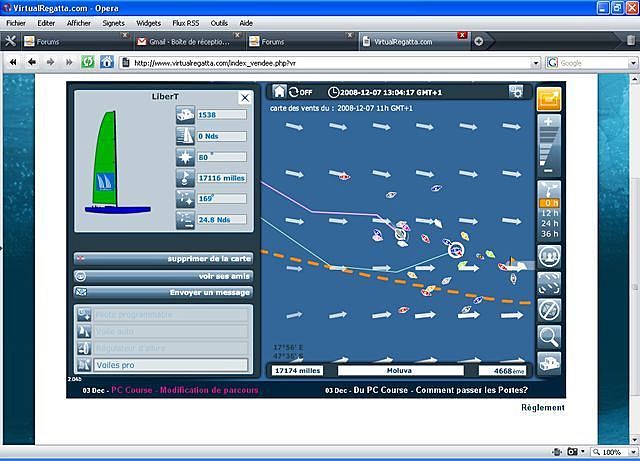Open the 100% zoom dropdown in status bar
The height and width of the screenshot is (461, 640).
click(x=633, y=452)
